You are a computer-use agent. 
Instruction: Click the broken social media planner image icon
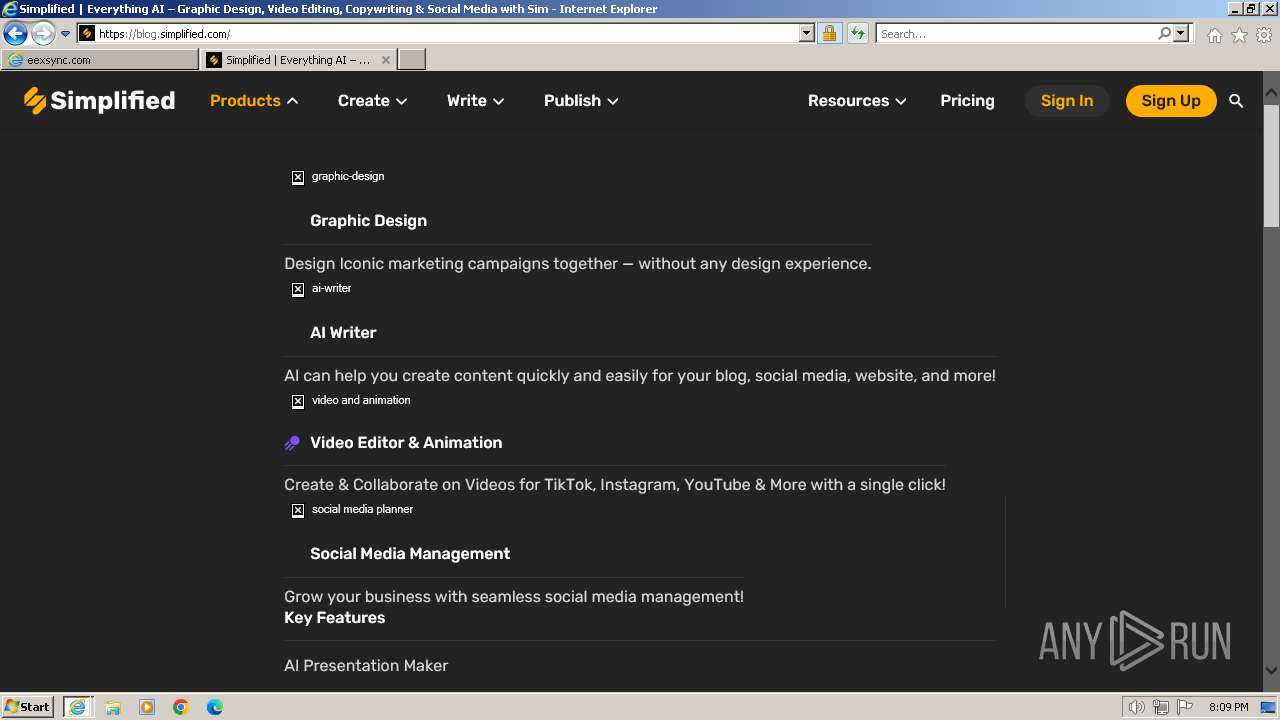298,510
